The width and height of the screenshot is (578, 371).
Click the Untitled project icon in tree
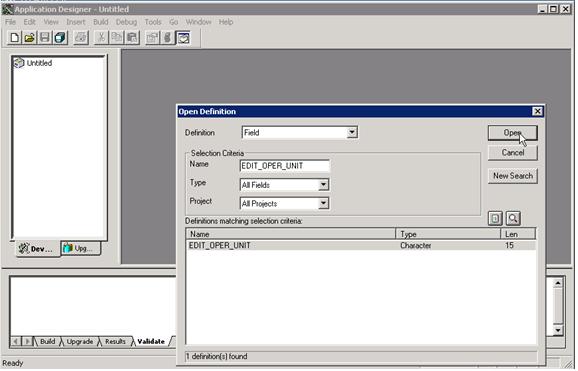(18, 63)
